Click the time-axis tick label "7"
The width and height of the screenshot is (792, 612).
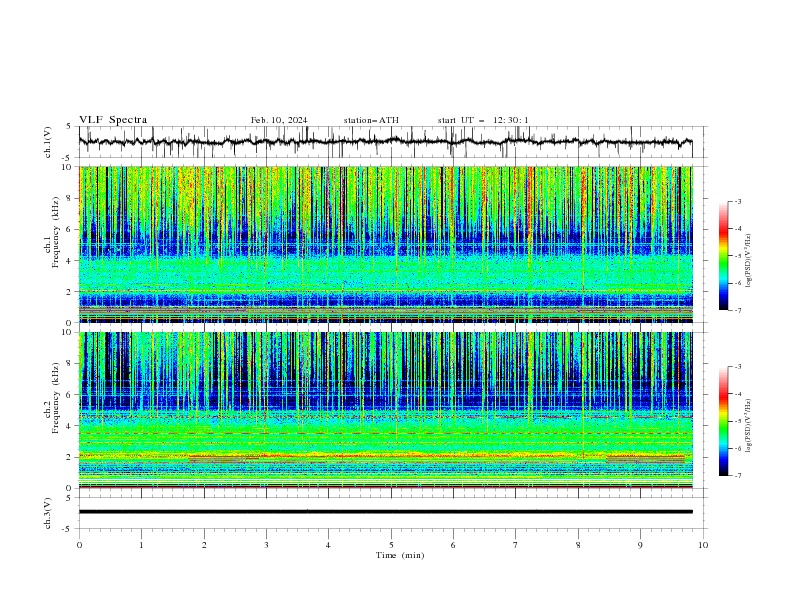tap(516, 545)
